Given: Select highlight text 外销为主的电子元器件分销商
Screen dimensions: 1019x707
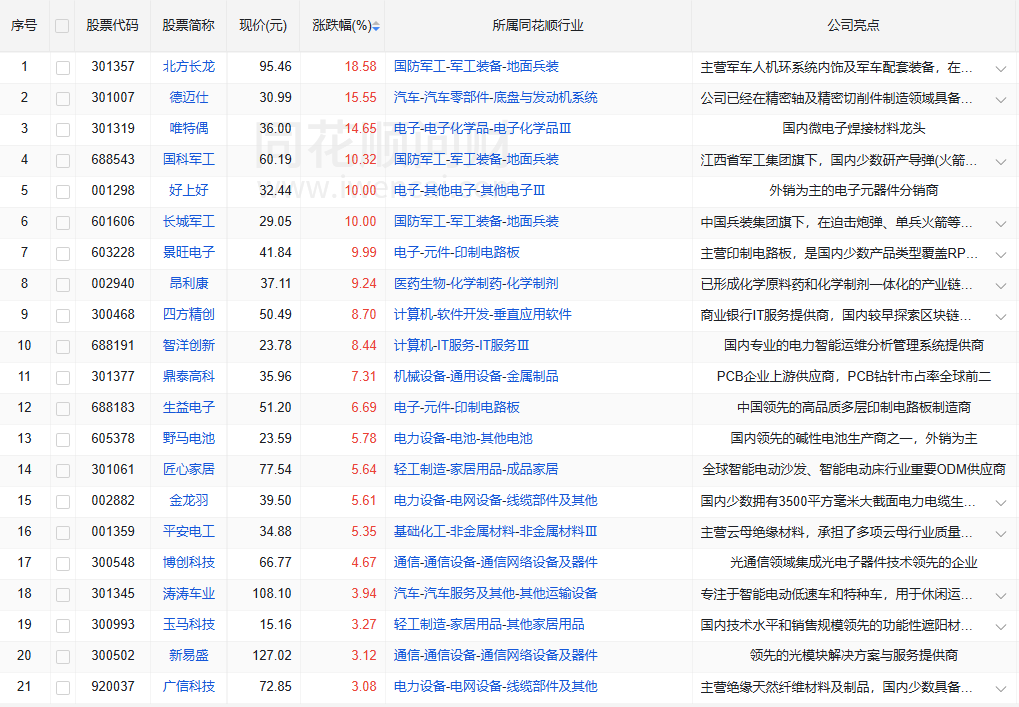Looking at the screenshot, I should pos(853,190).
